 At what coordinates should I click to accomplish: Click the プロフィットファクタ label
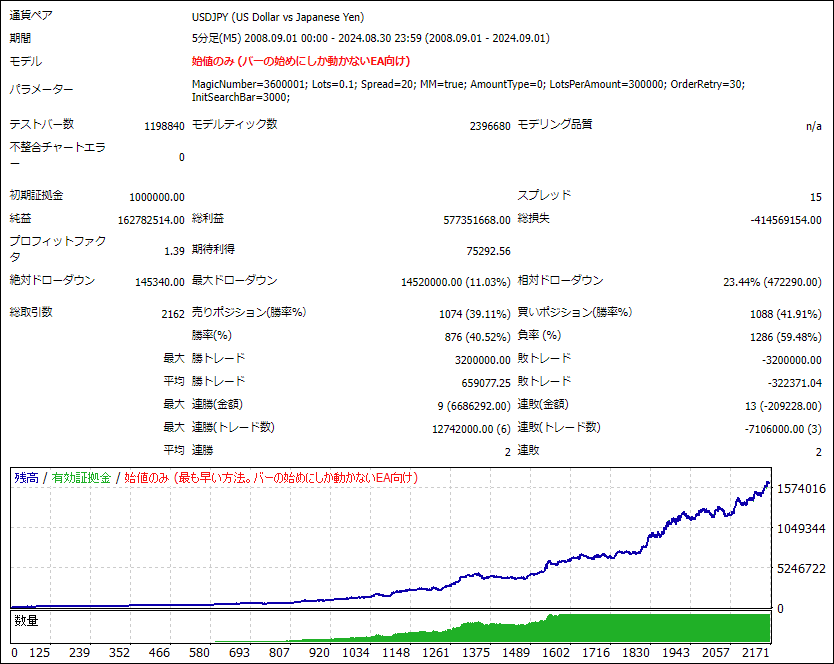[57, 249]
